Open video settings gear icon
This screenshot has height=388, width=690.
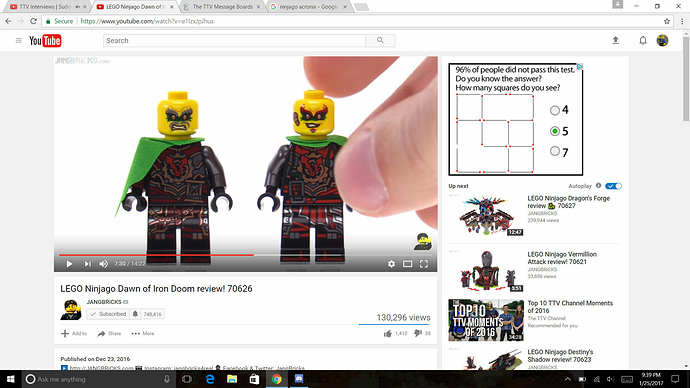point(391,264)
